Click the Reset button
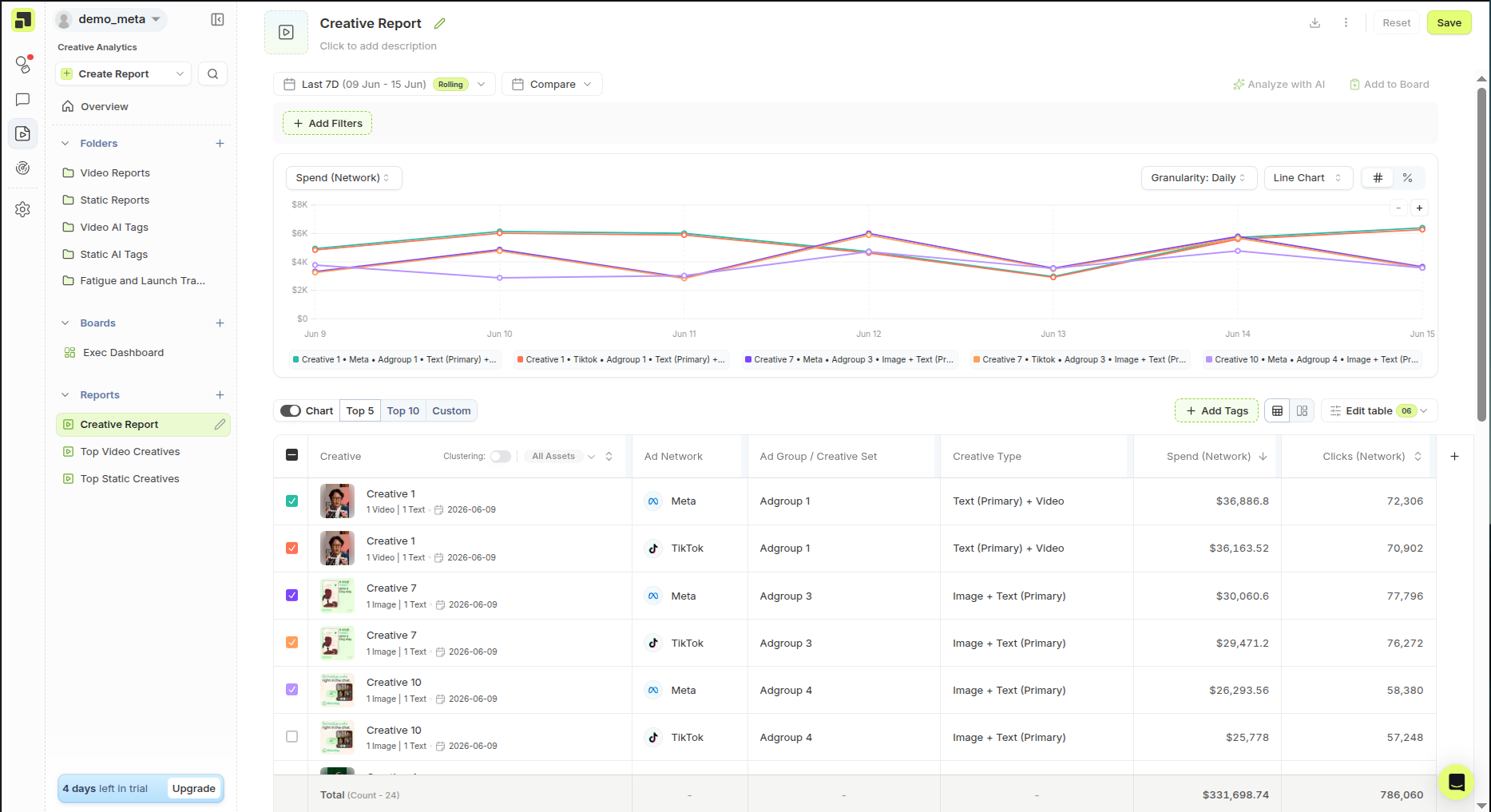 pyautogui.click(x=1396, y=22)
